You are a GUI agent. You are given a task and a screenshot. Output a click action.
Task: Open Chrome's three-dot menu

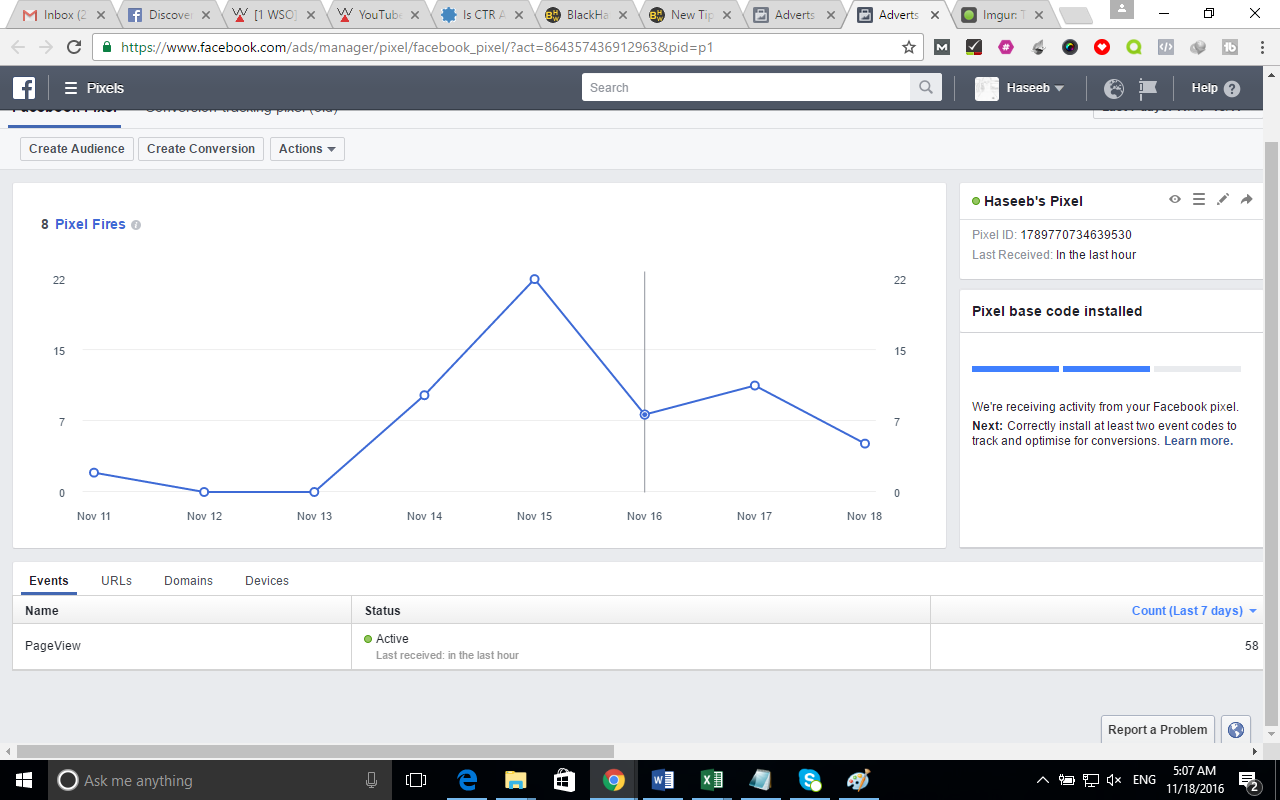(x=1260, y=47)
